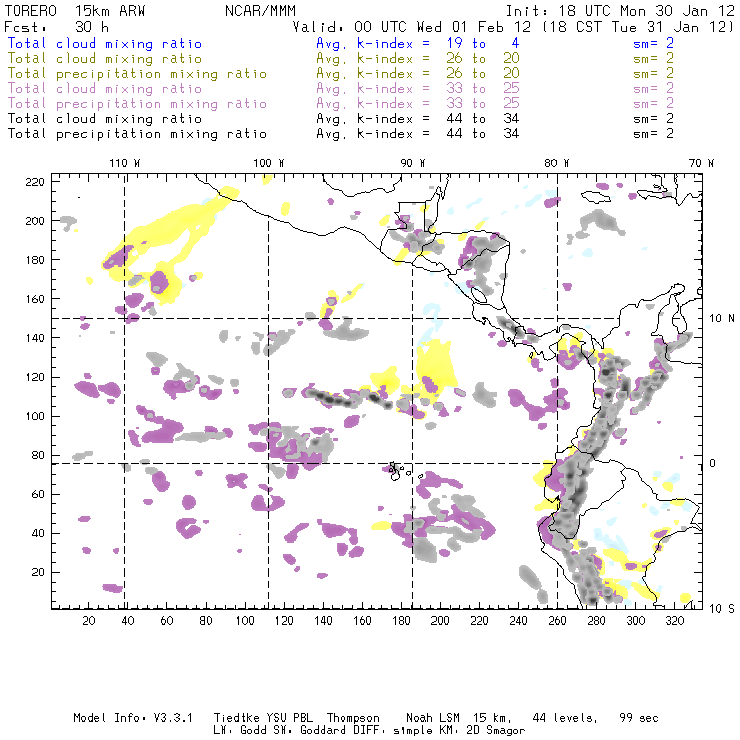The image size is (740, 740).
Task: Select purple "Total cloud mixing ratio" legend line
Action: (105, 89)
